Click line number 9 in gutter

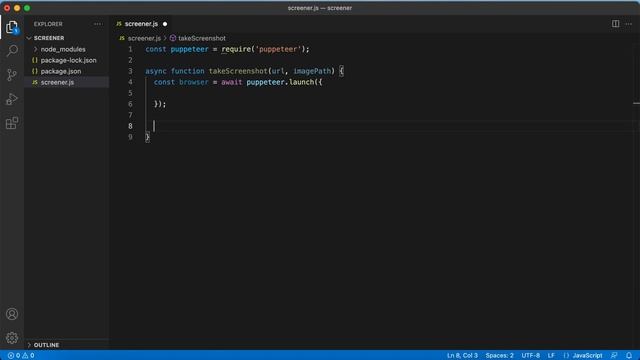click(x=130, y=137)
